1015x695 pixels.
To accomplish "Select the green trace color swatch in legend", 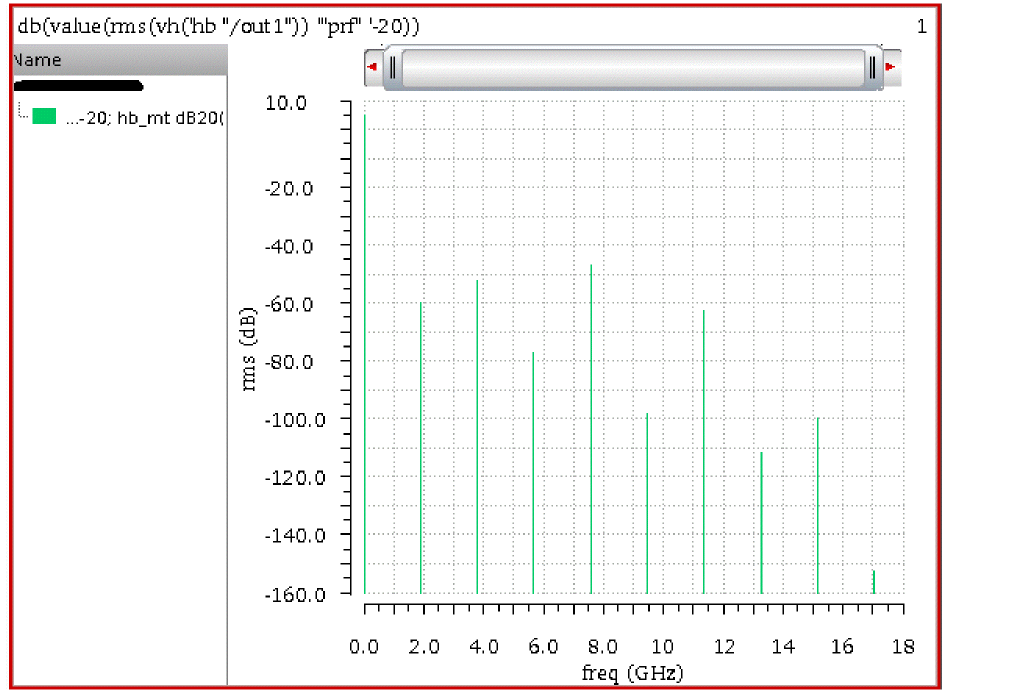I will 44,116.
